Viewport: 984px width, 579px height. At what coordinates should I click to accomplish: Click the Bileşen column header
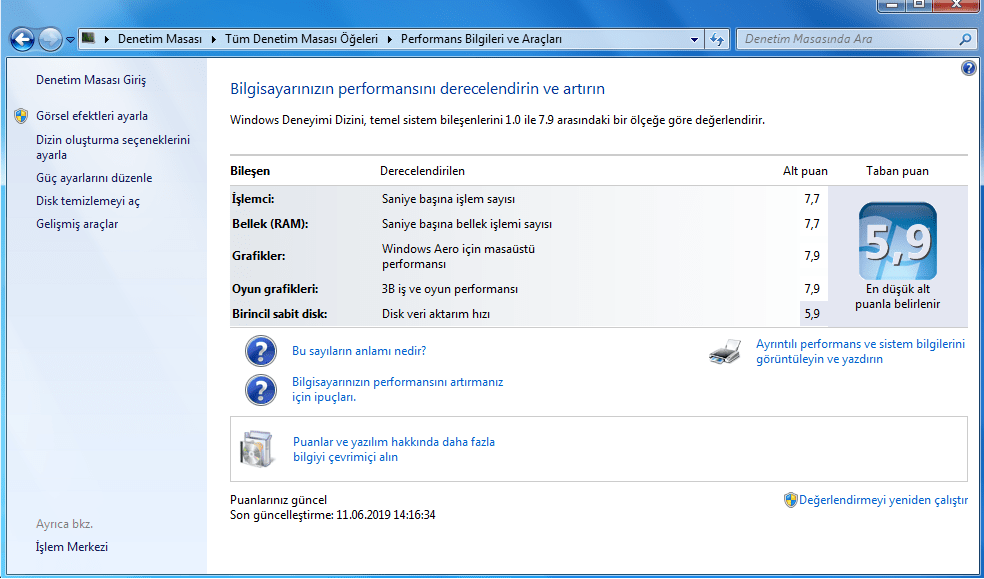[250, 171]
